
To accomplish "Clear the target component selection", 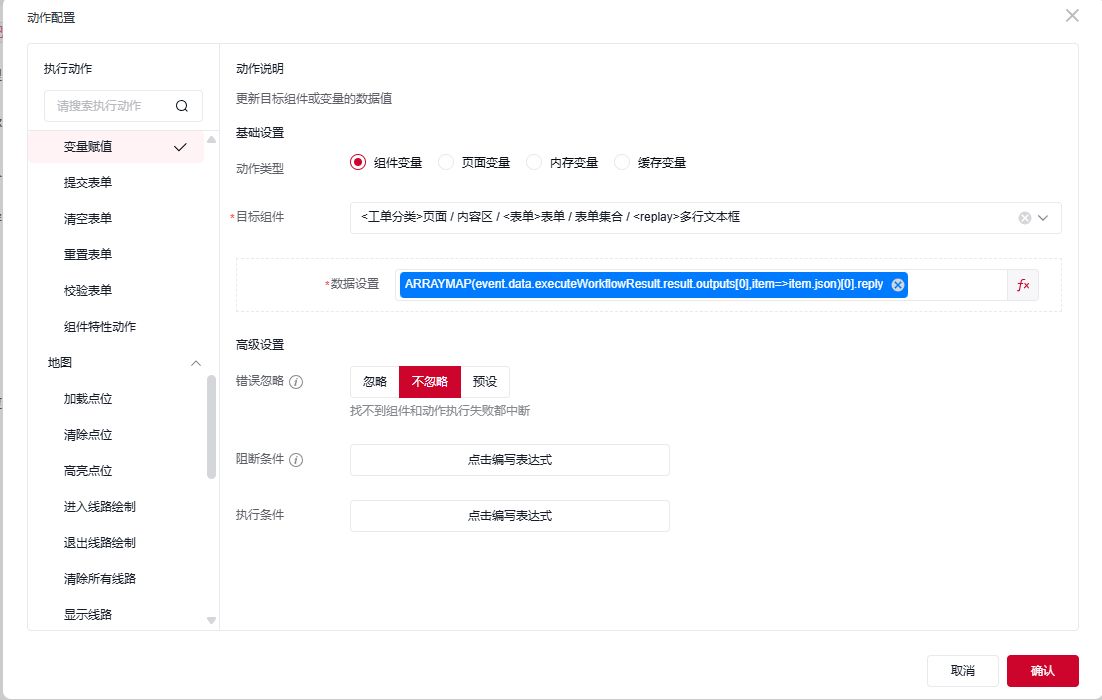I will pos(1024,218).
